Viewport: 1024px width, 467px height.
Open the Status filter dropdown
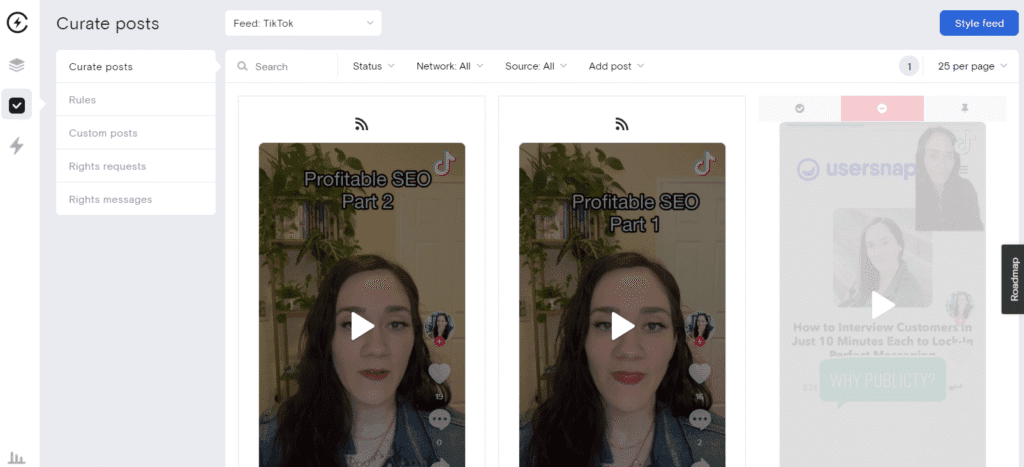(374, 66)
